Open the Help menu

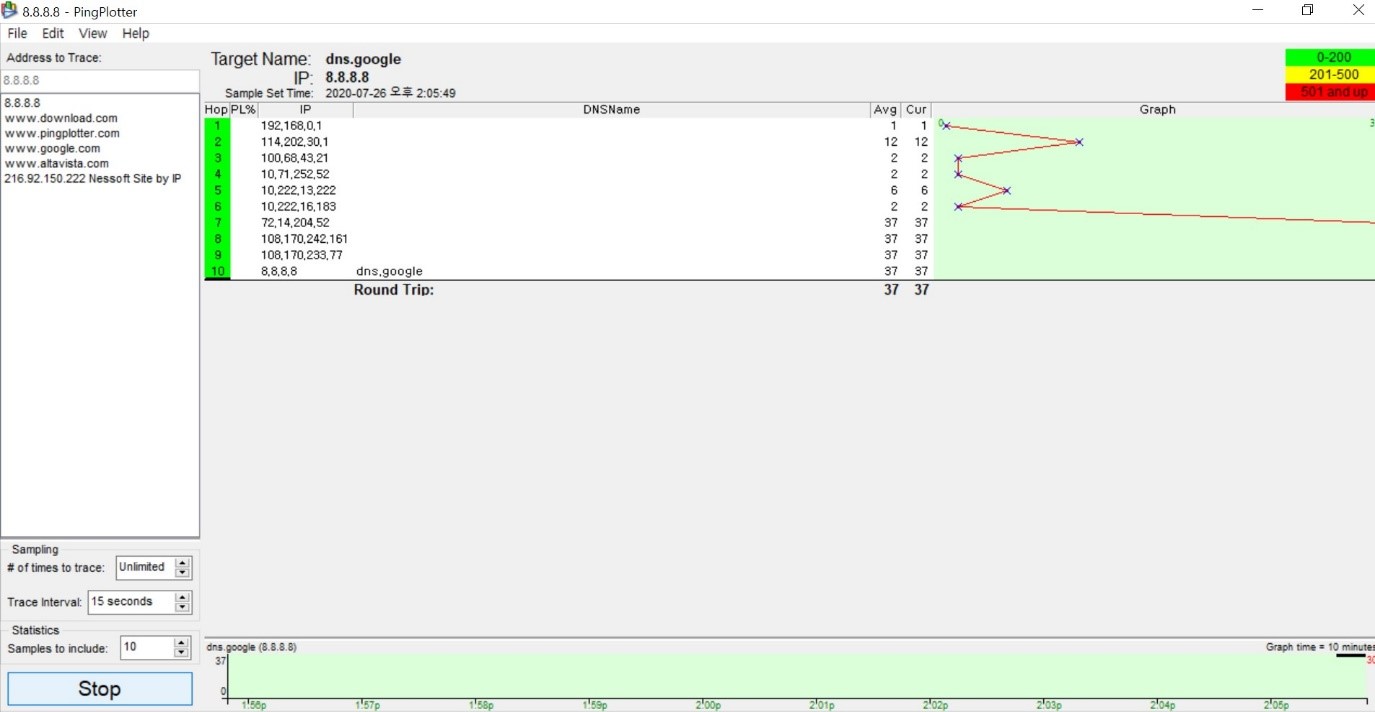(136, 33)
